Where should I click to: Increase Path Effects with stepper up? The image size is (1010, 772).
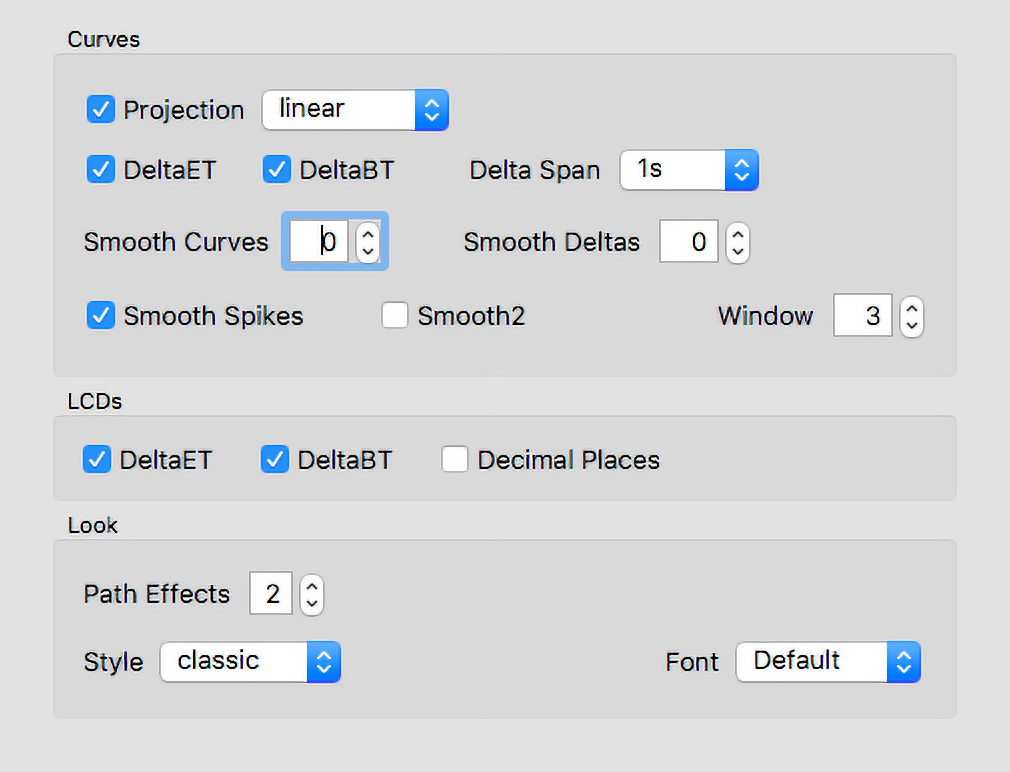tap(312, 585)
